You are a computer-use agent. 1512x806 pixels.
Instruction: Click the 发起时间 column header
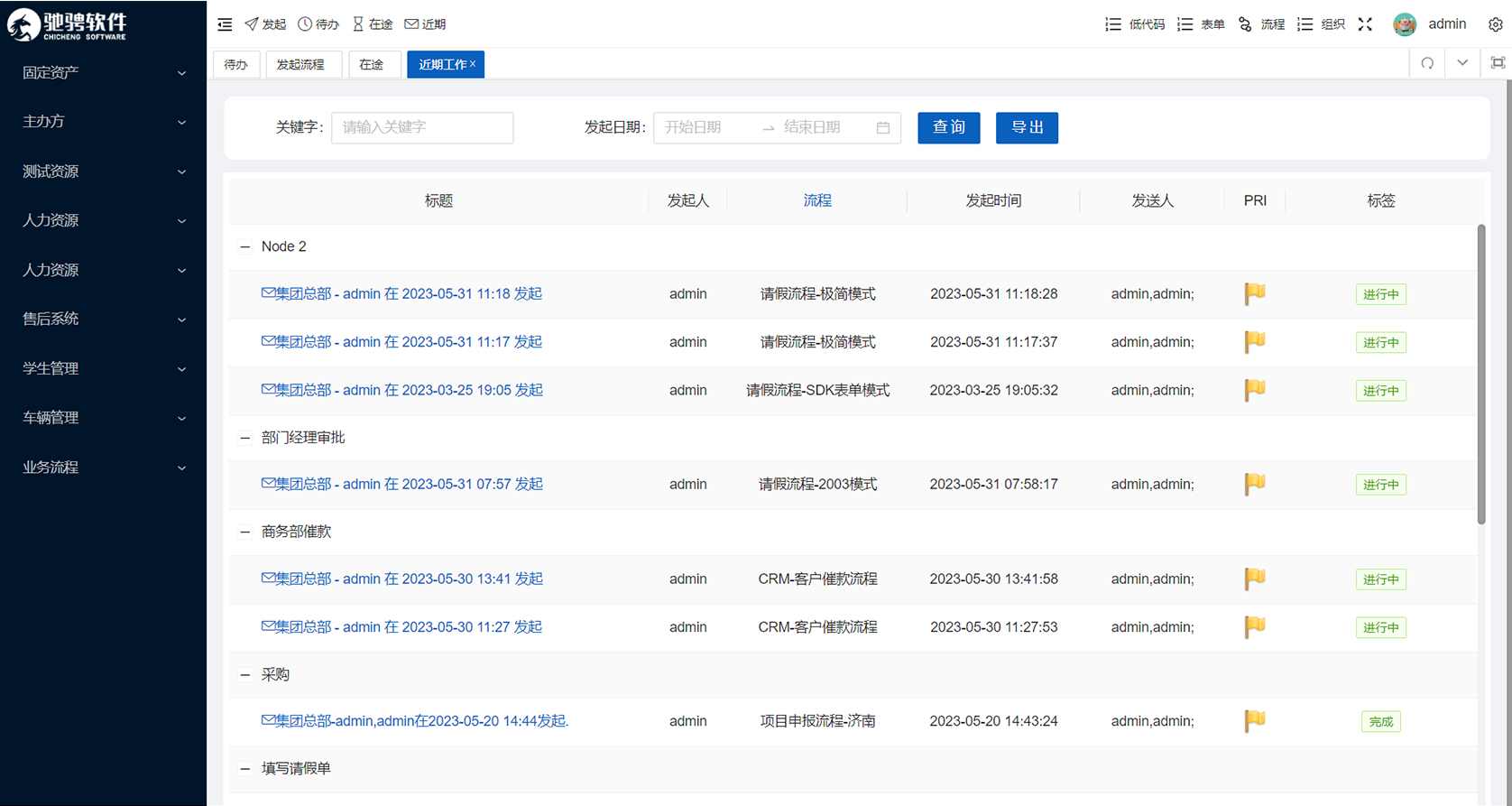(993, 200)
